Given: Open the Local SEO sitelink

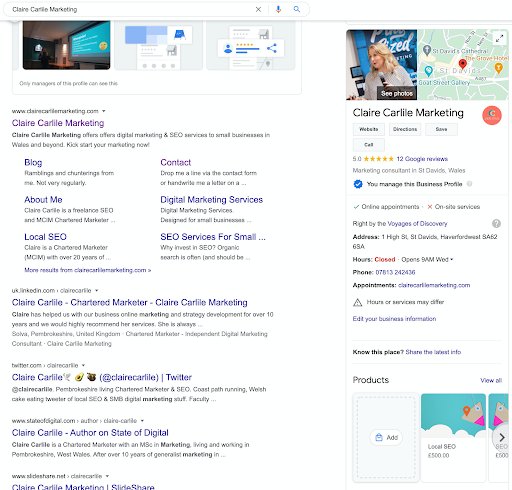Looking at the screenshot, I should click(x=45, y=237).
